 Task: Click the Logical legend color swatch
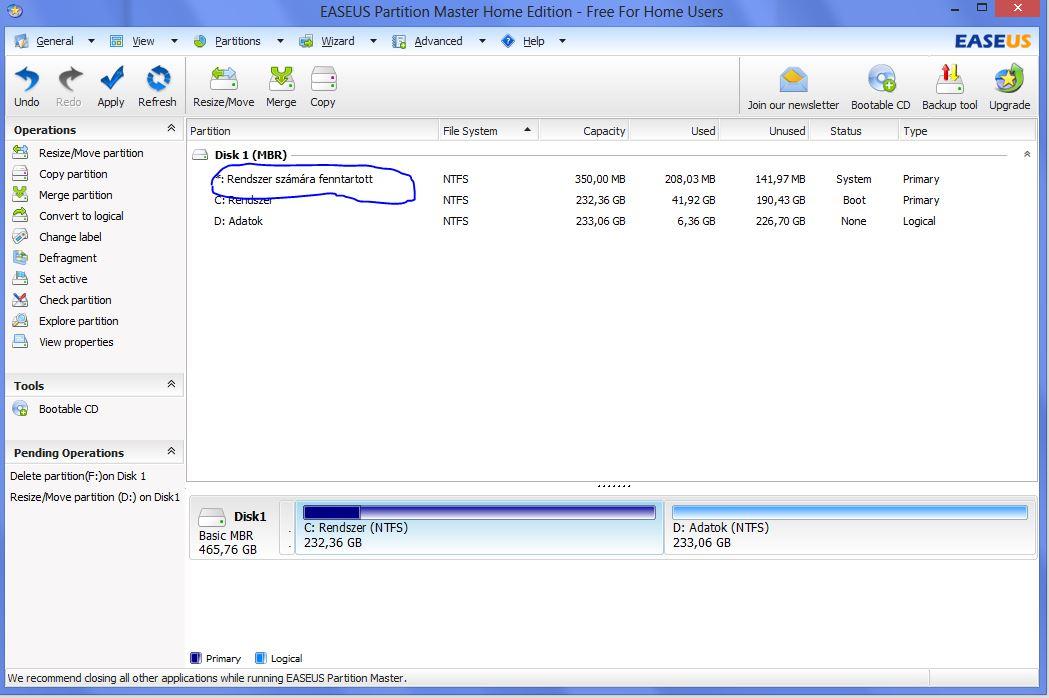261,659
